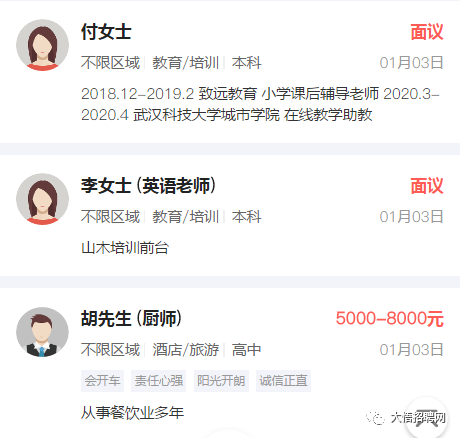The image size is (460, 438).
Task: Click the 5000-8000元 salary label
Action: click(390, 319)
